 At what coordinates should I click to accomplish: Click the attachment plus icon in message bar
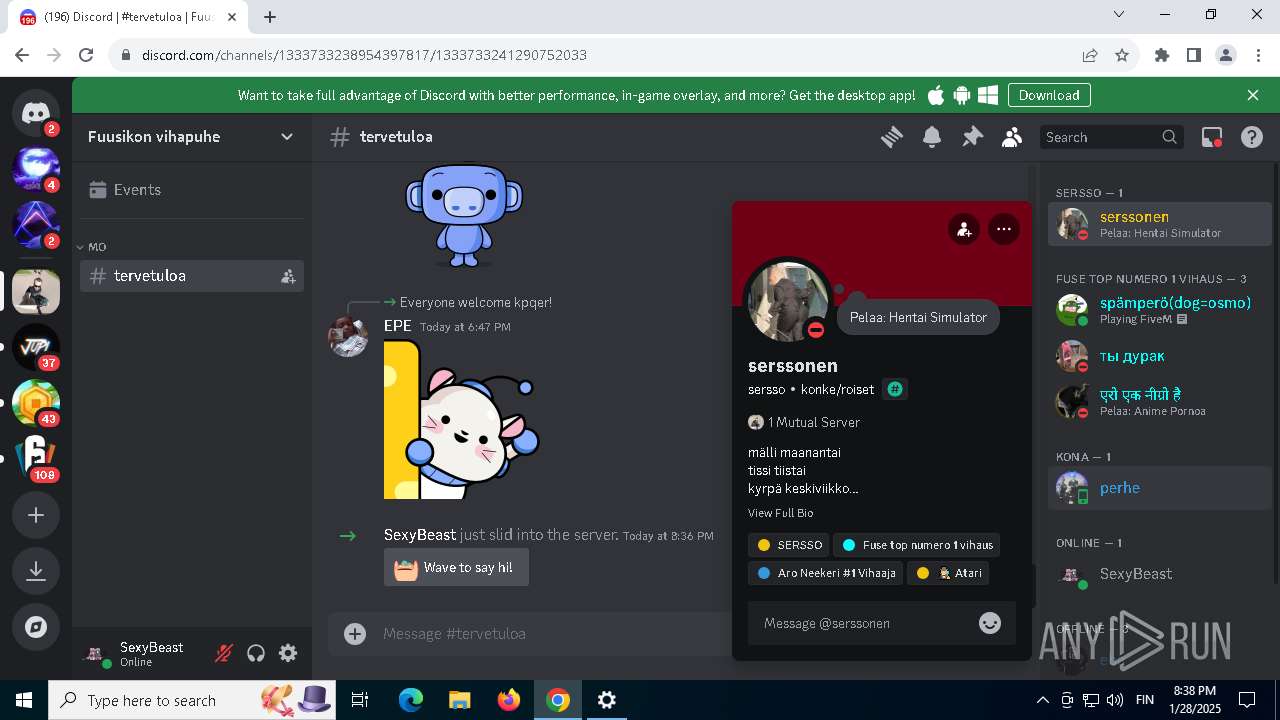[355, 633]
